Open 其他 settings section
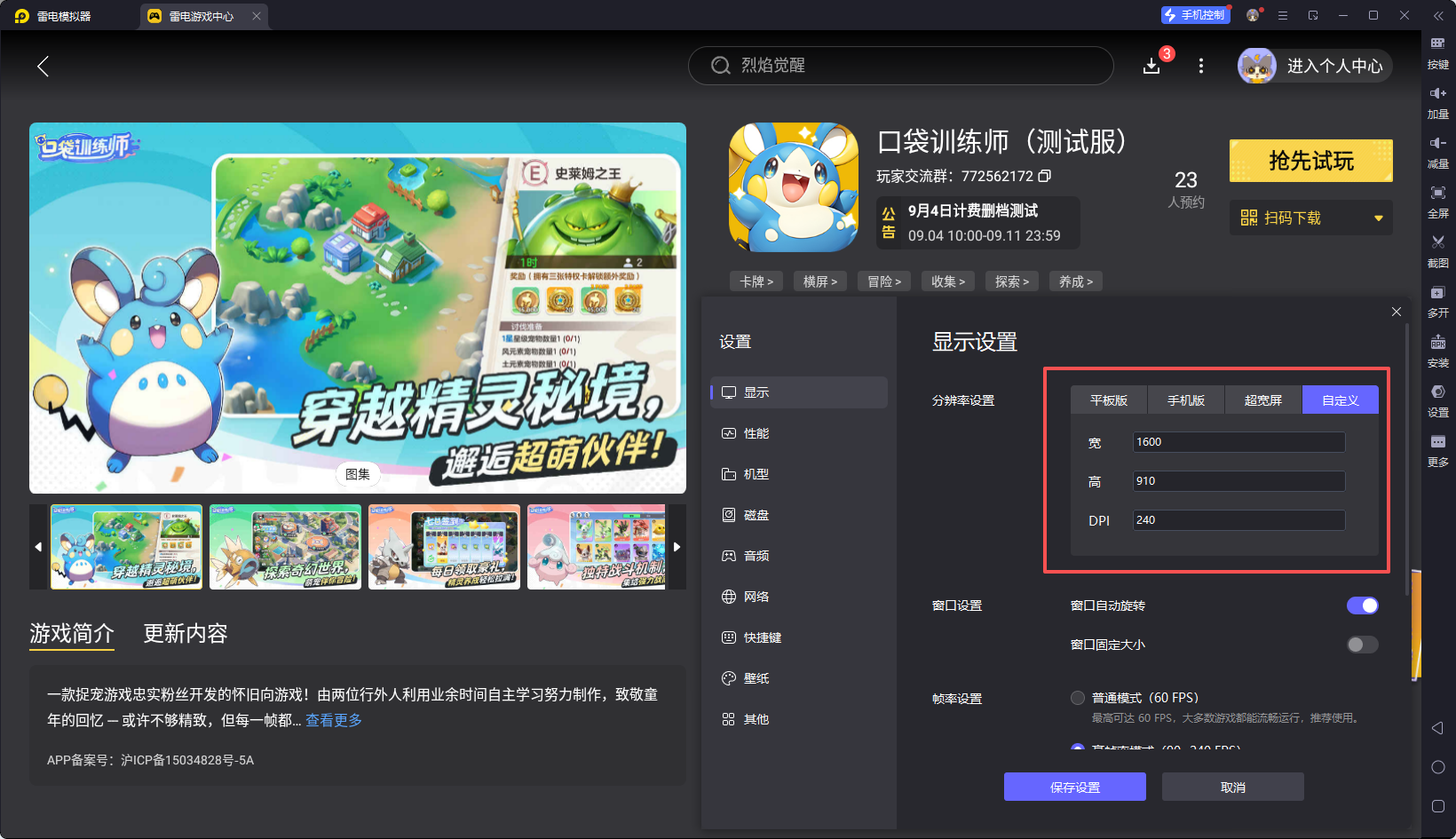1456x839 pixels. click(799, 719)
